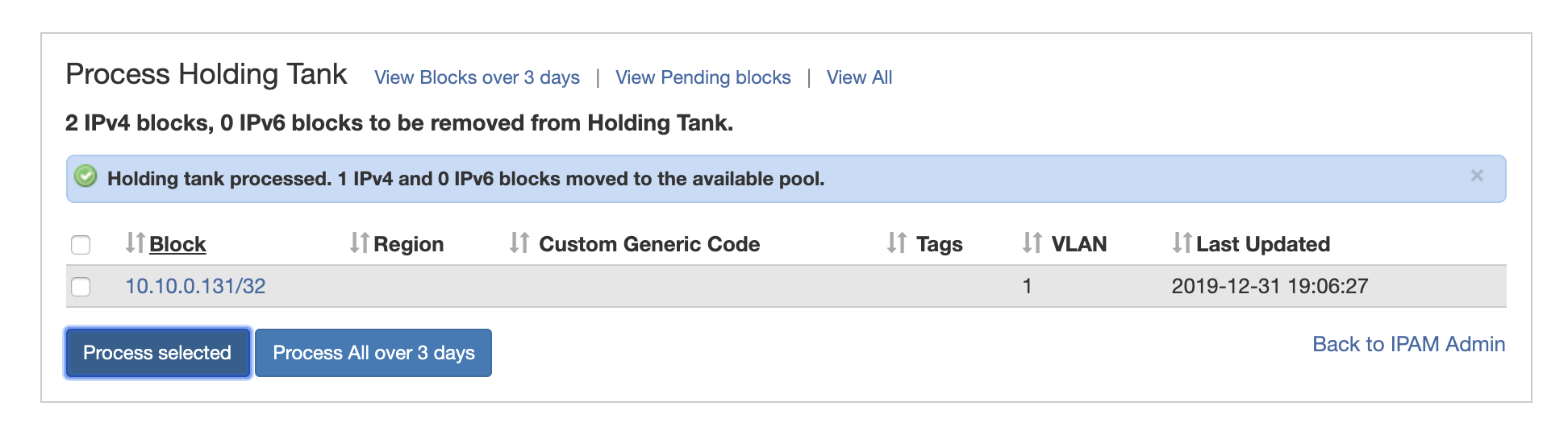Click the sort arrows icon beside Region
Viewport: 1568px width, 427px height.
360,243
